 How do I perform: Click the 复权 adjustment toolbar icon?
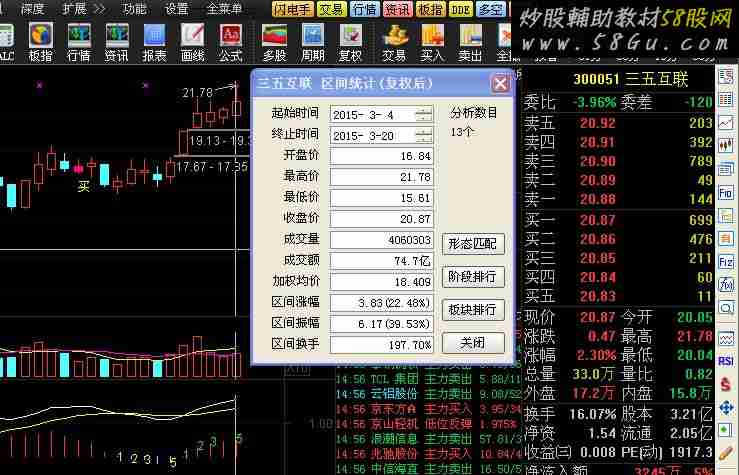pyautogui.click(x=350, y=42)
